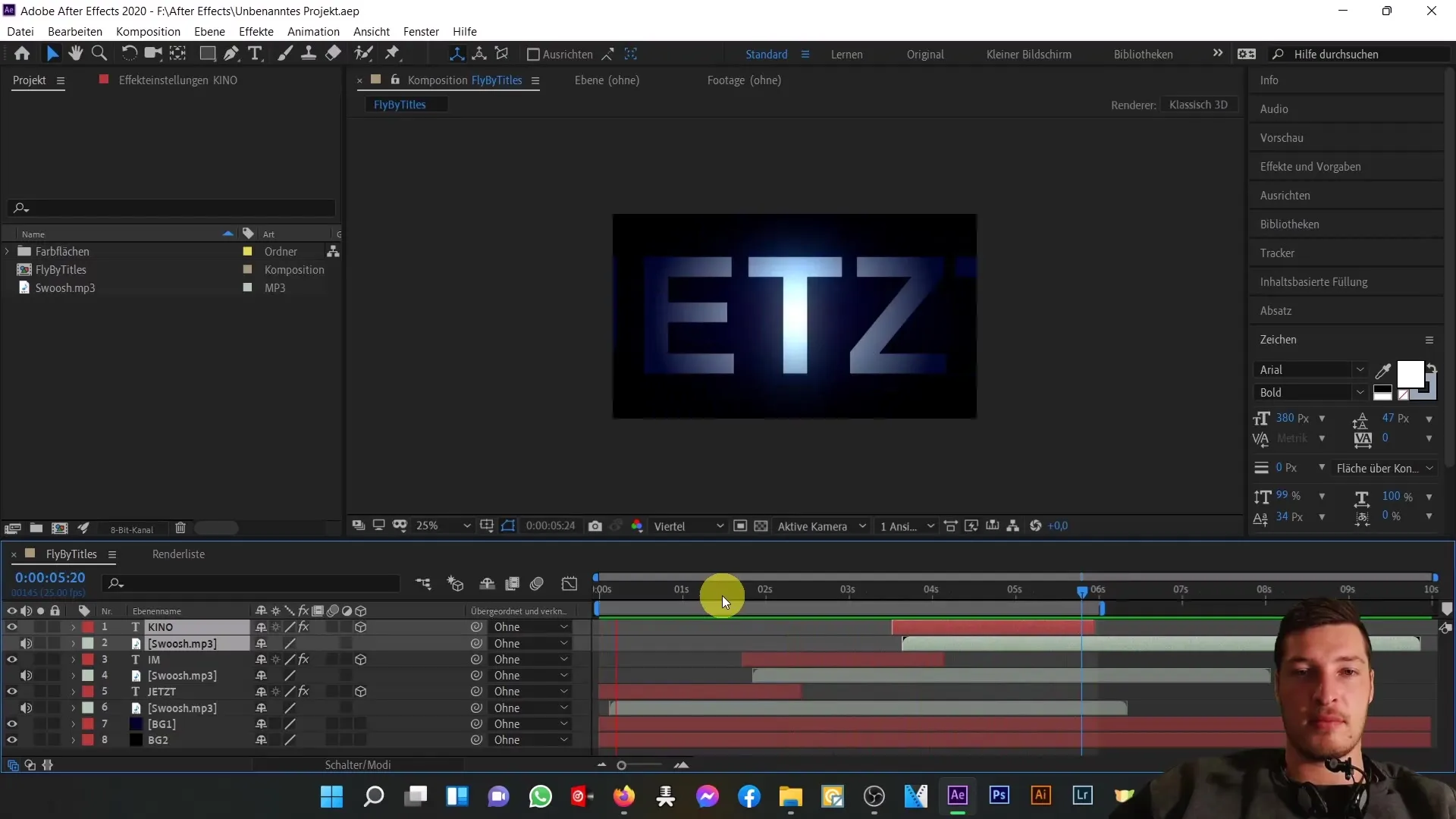The height and width of the screenshot is (819, 1456).
Task: Mute audio of Swoosh.mp3 layer 6
Action: pos(26,708)
